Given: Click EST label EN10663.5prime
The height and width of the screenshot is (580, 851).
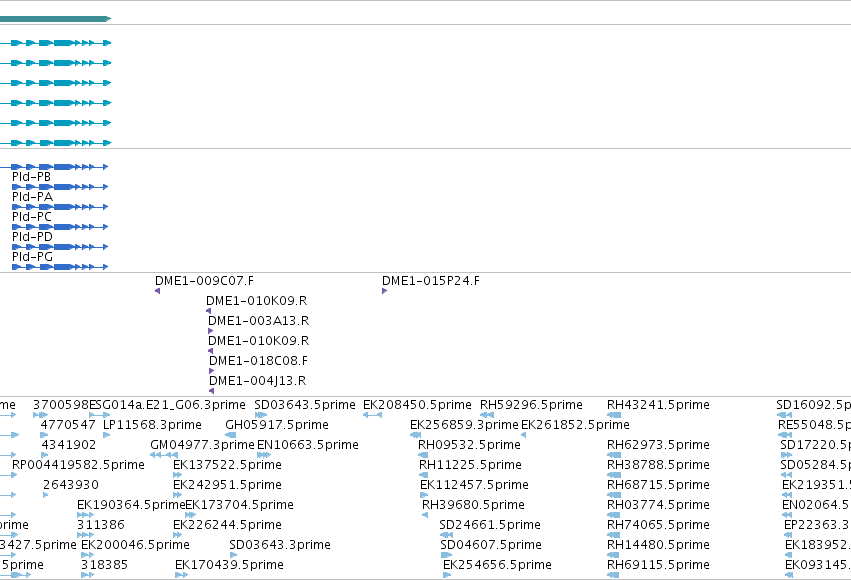Looking at the screenshot, I should point(308,445).
